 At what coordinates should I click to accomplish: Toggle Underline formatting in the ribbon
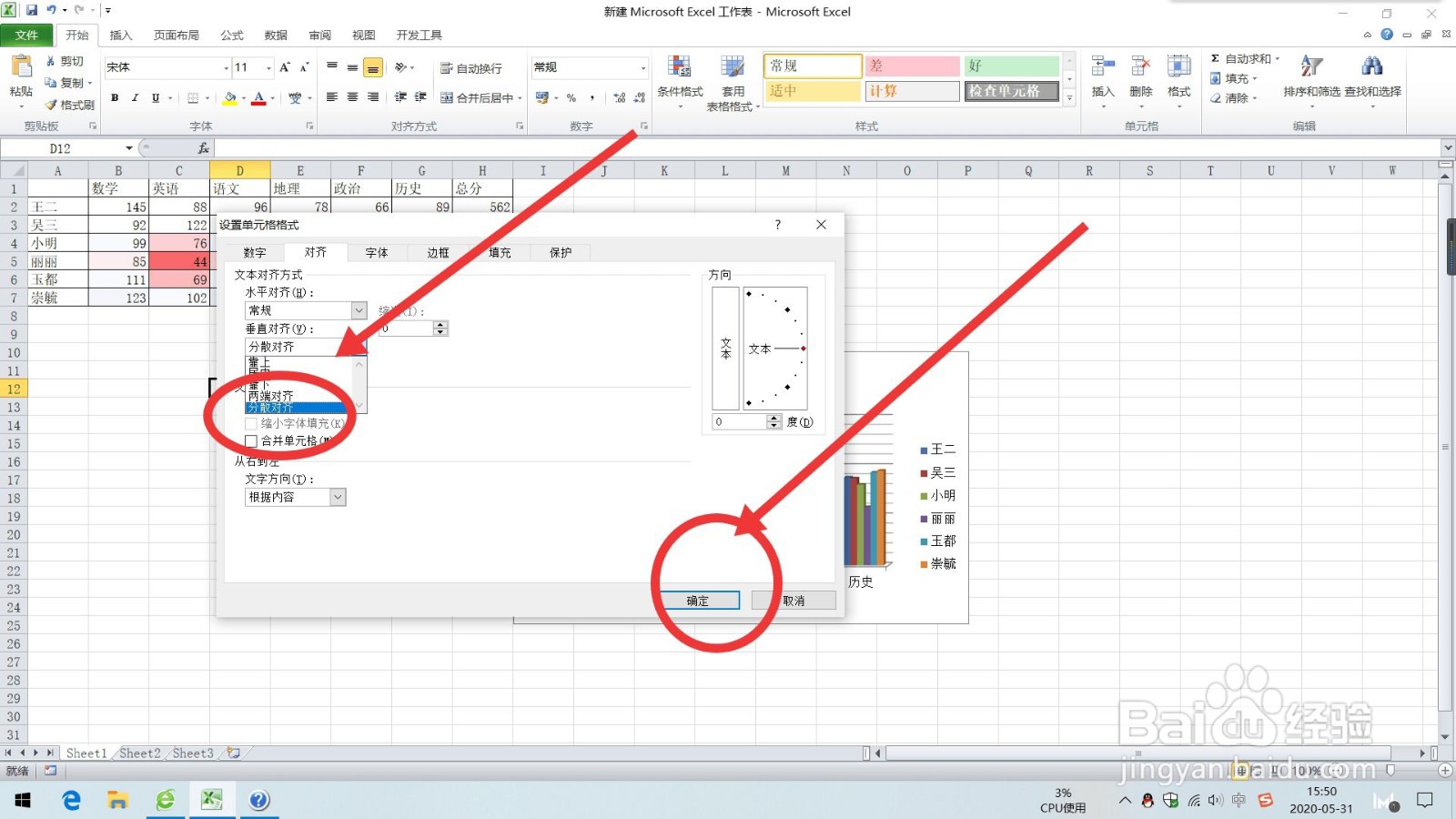[156, 97]
